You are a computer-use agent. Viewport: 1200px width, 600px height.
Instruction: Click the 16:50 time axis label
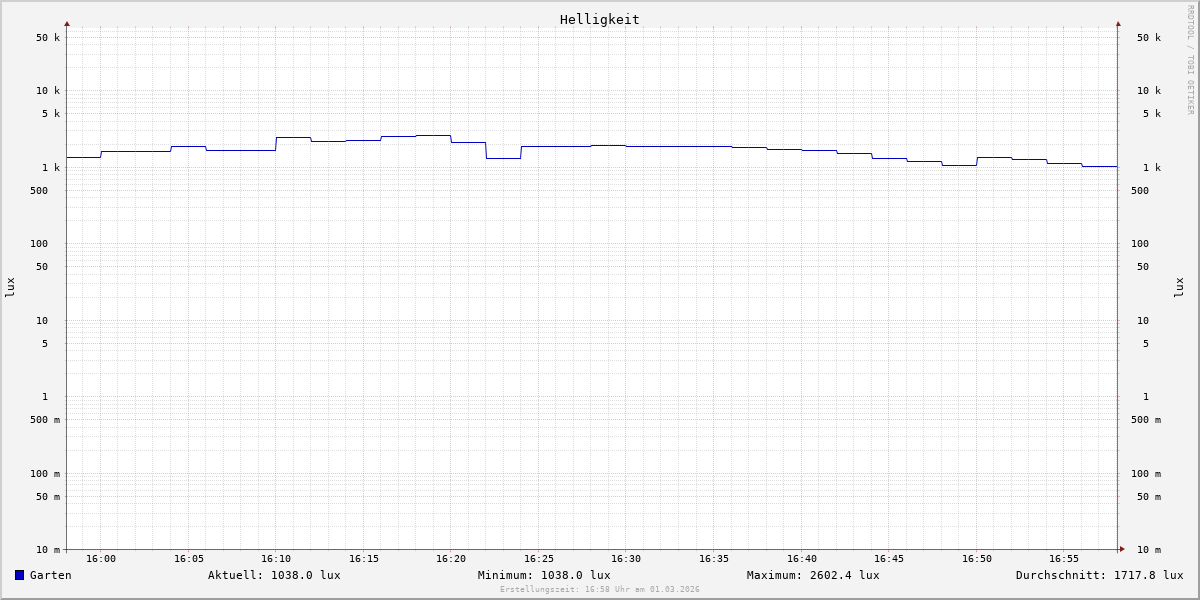tap(977, 559)
